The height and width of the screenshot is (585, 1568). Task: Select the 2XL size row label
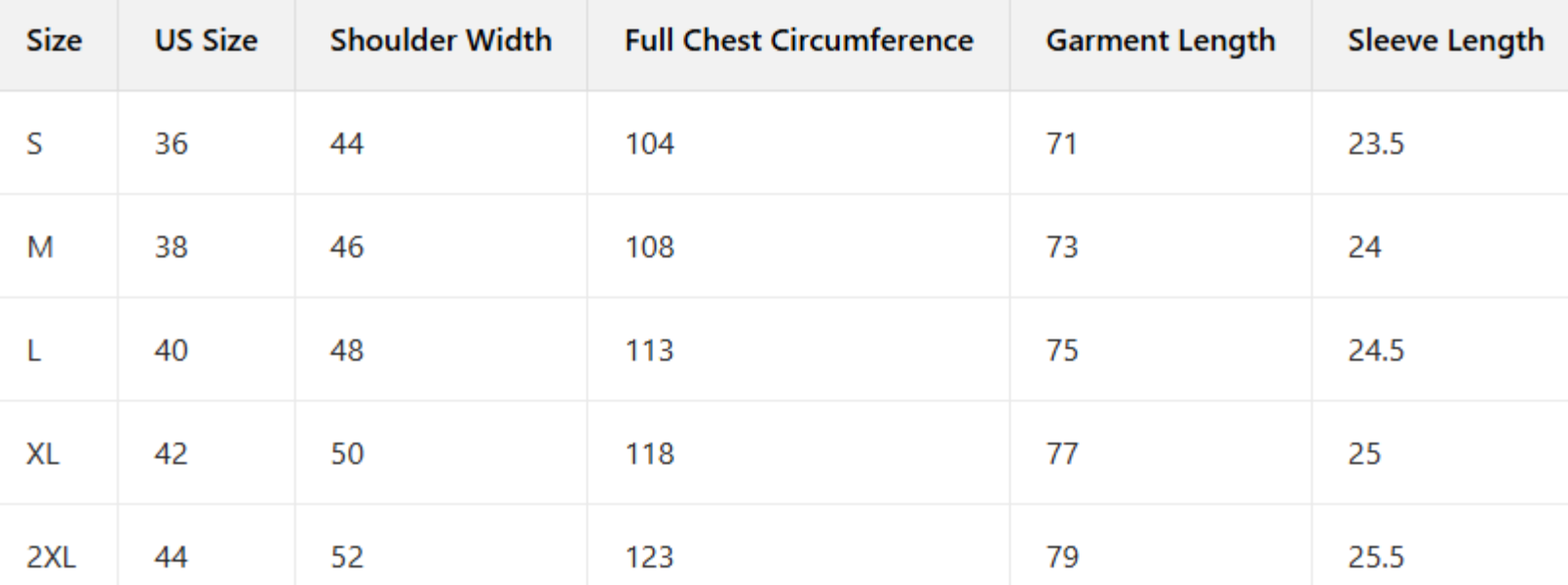[x=51, y=558]
